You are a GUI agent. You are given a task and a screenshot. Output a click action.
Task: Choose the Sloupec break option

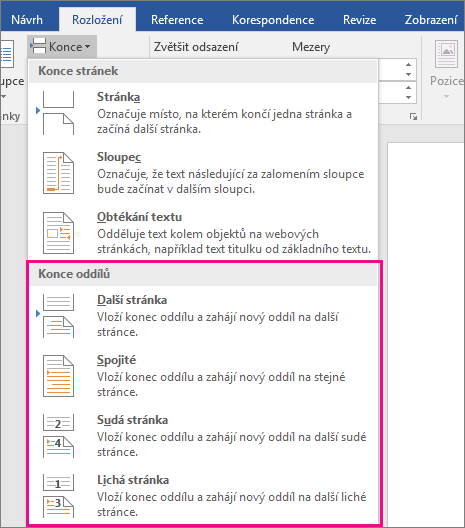203,172
